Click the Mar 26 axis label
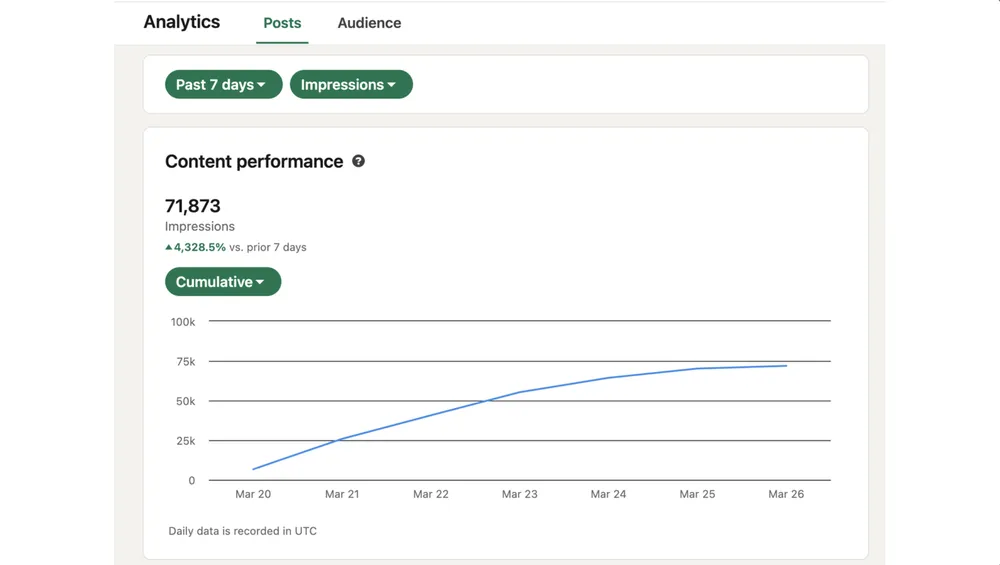This screenshot has width=1000, height=565. click(786, 494)
